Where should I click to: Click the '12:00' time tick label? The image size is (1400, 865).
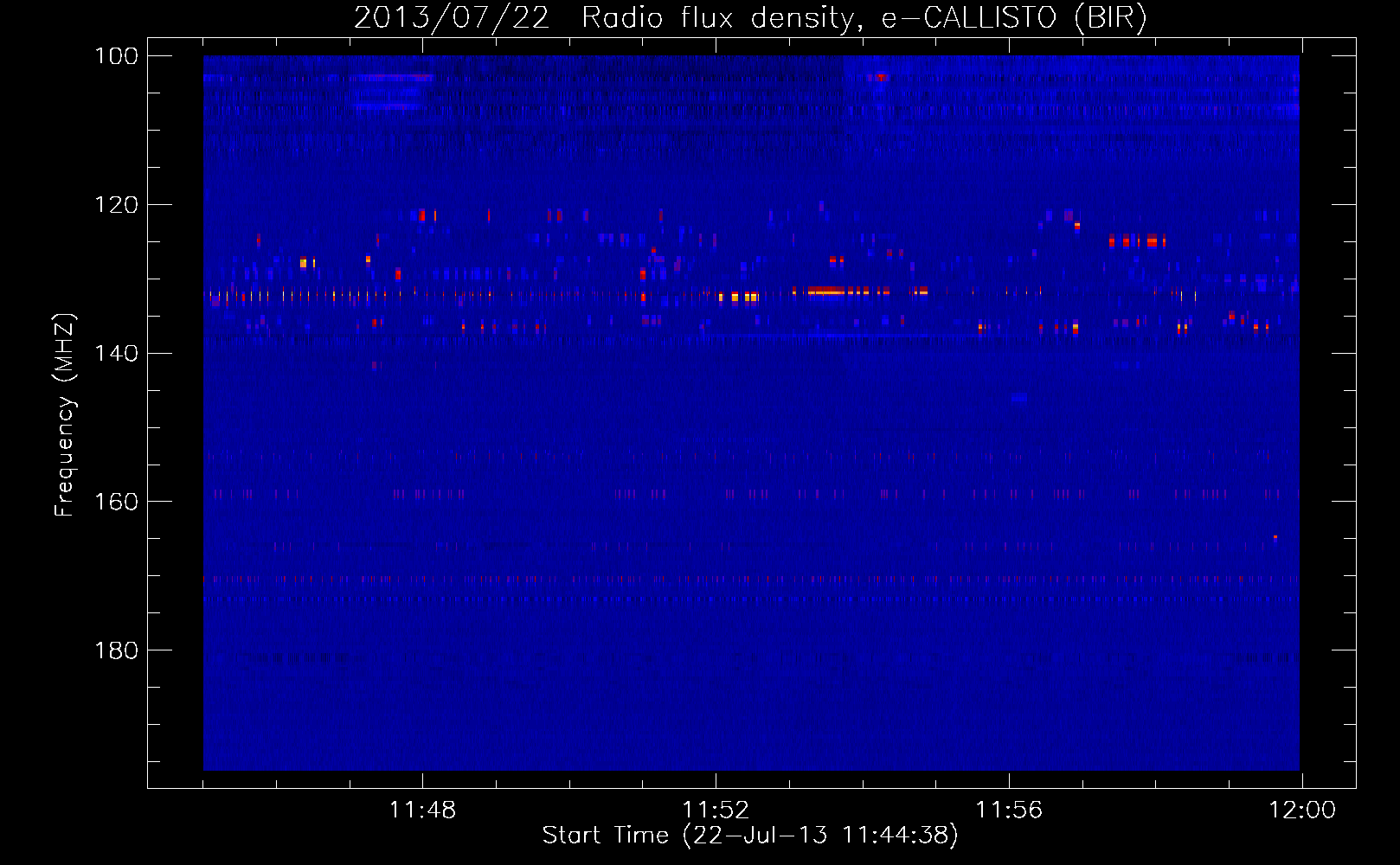pos(1302,811)
